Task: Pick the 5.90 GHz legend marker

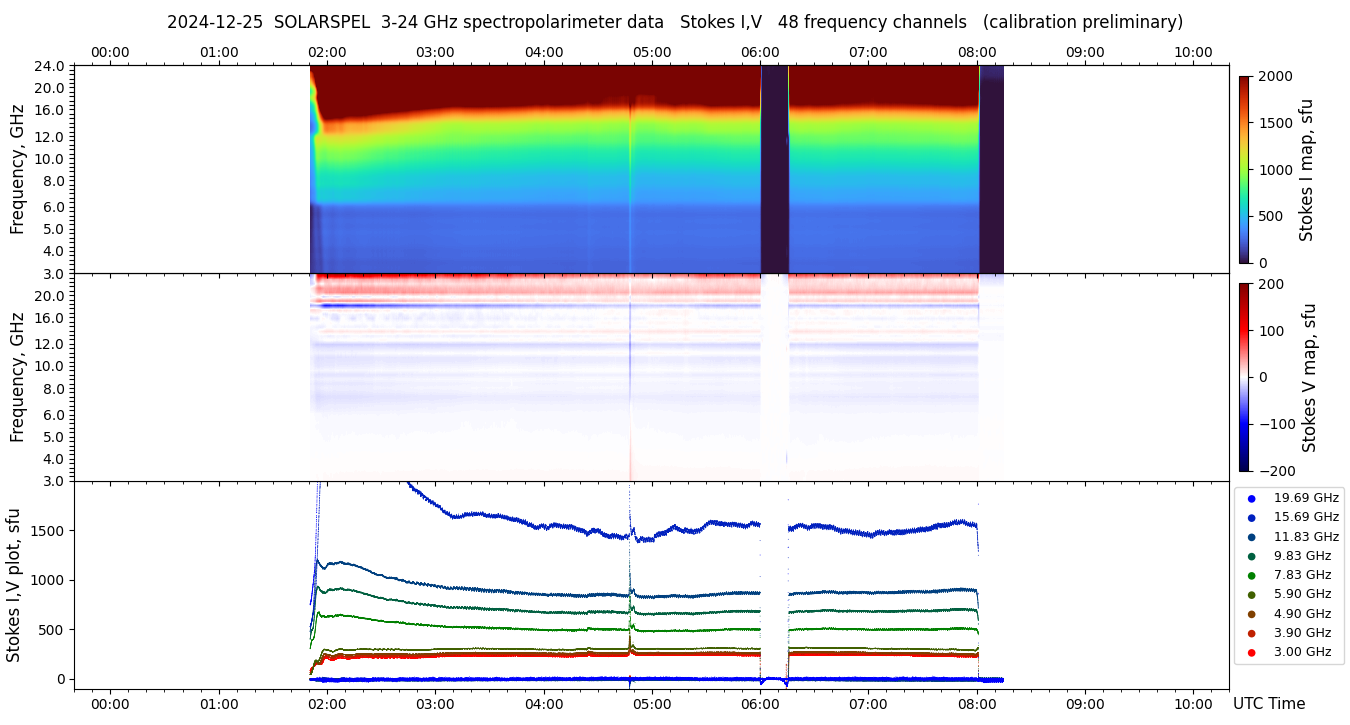Action: coord(1251,595)
